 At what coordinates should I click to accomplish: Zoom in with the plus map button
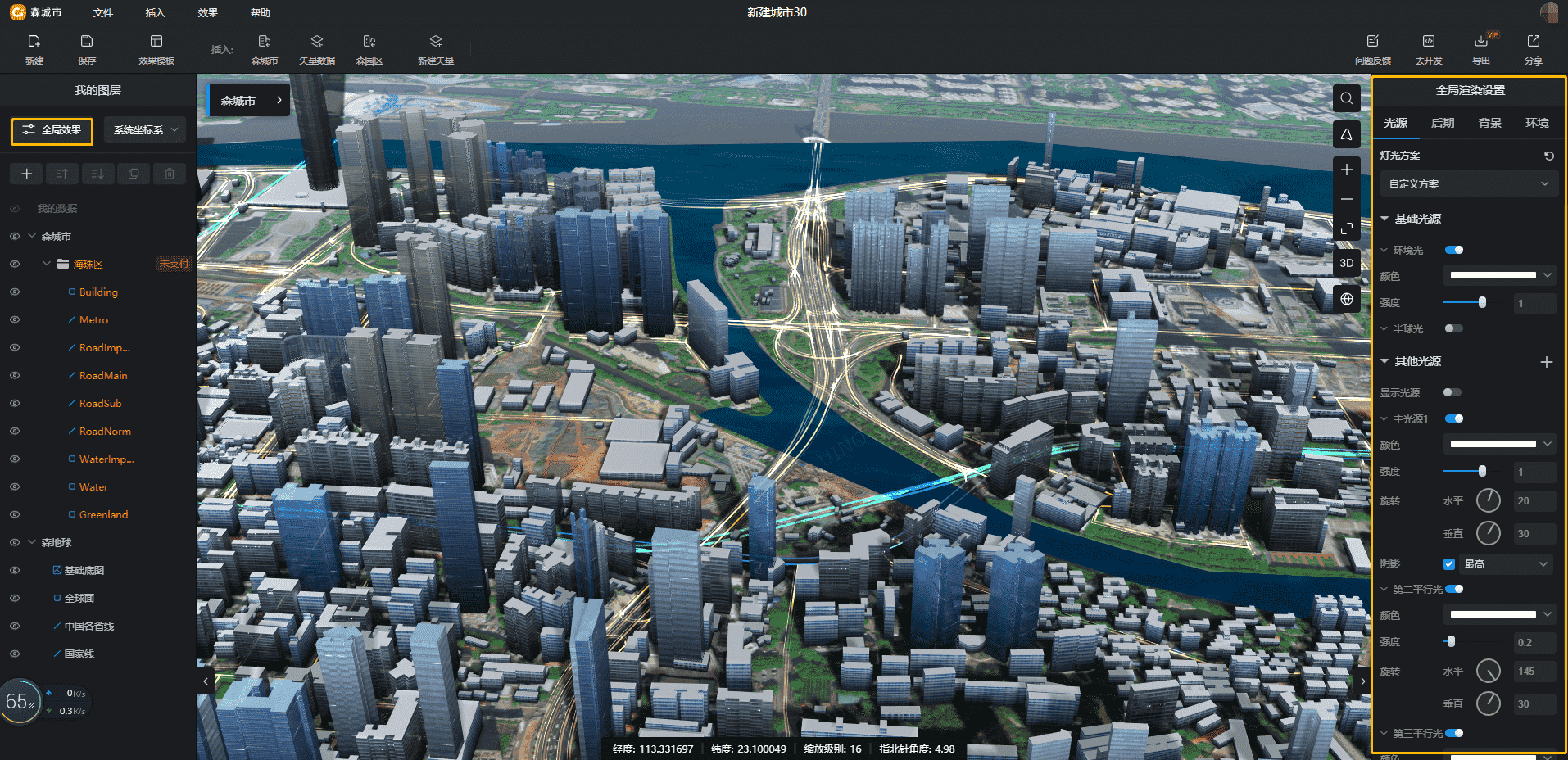pos(1346,170)
